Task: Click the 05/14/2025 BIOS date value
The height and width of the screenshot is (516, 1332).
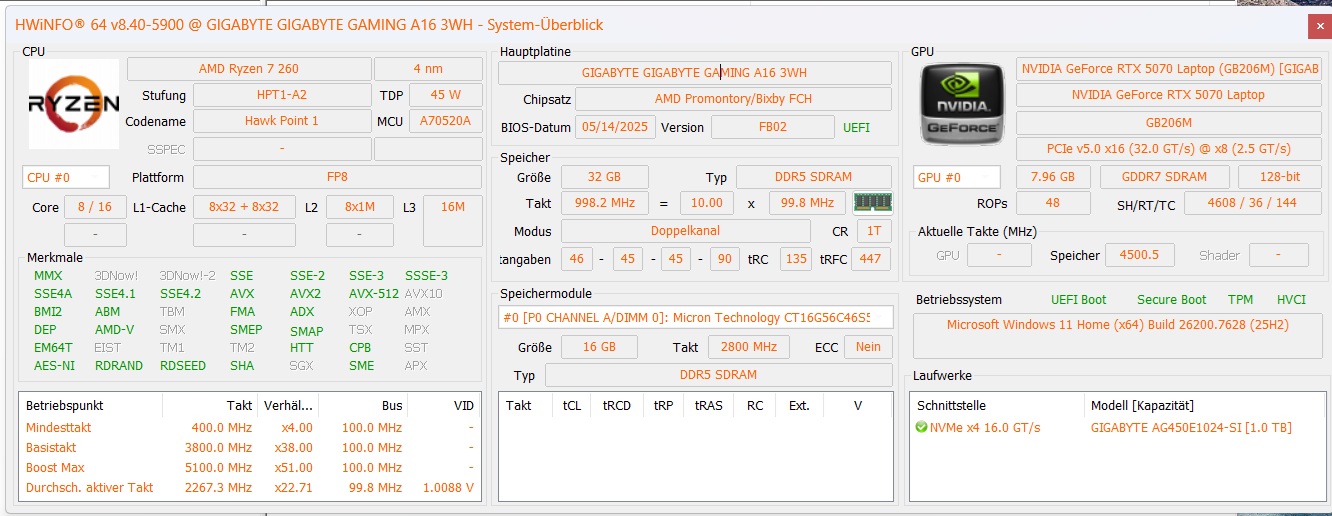Action: [x=615, y=127]
